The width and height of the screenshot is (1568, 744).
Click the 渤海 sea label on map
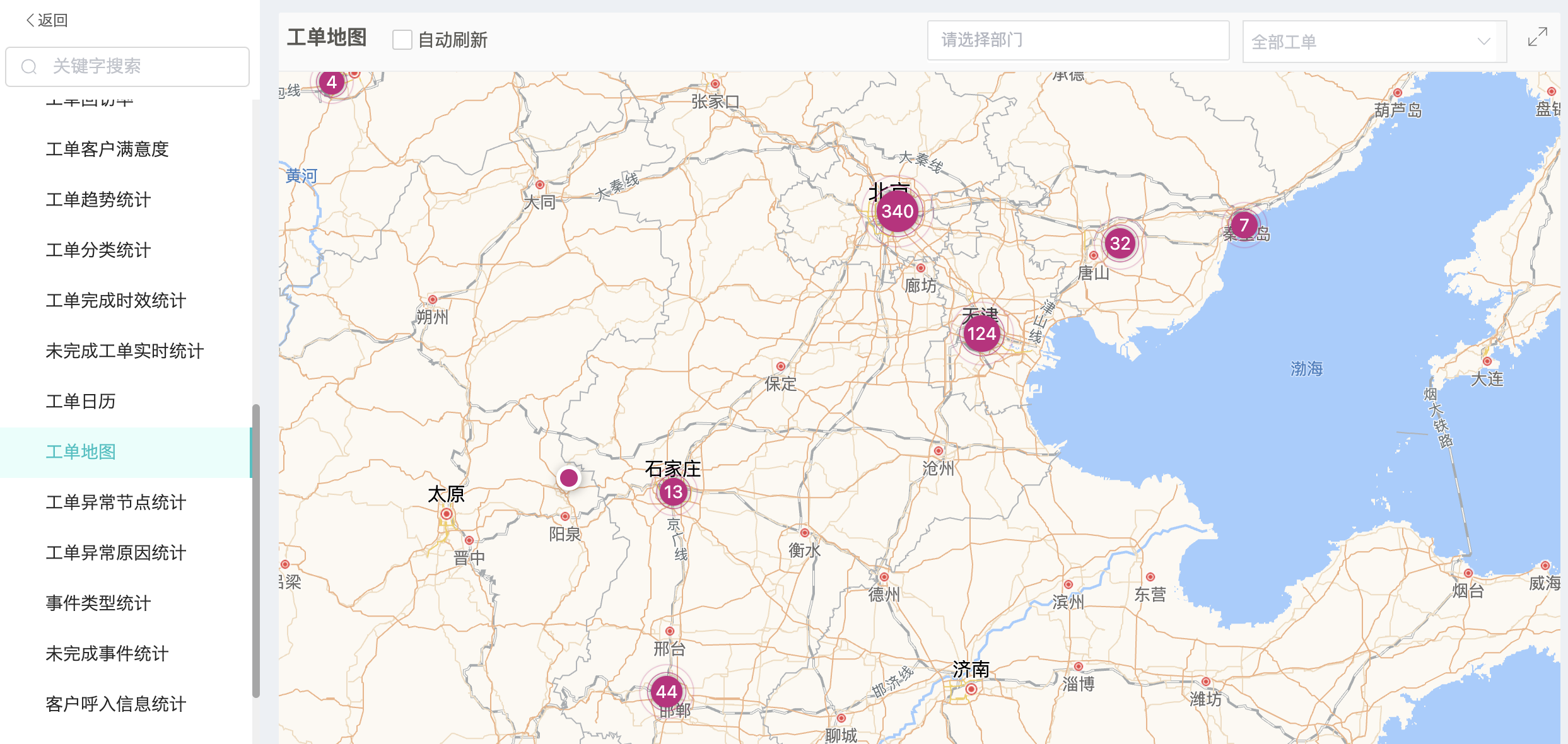click(1306, 369)
